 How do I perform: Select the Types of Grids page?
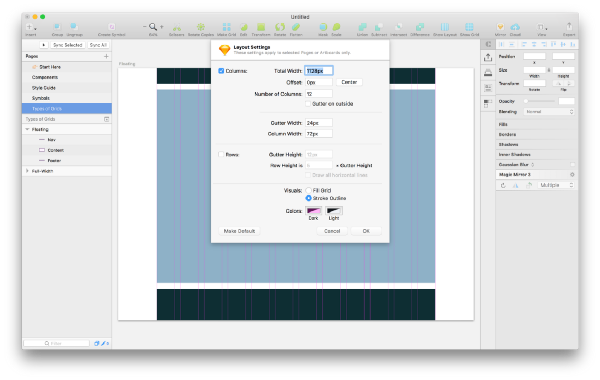(67, 109)
